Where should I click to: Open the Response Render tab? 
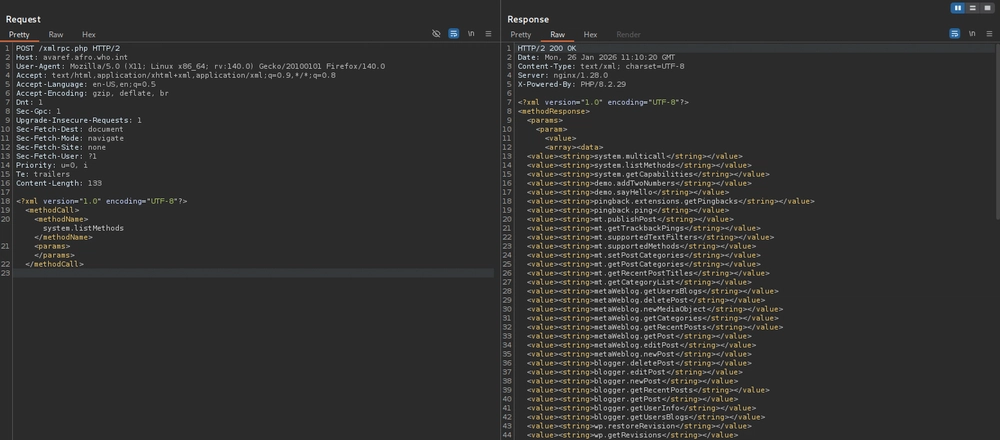628,34
